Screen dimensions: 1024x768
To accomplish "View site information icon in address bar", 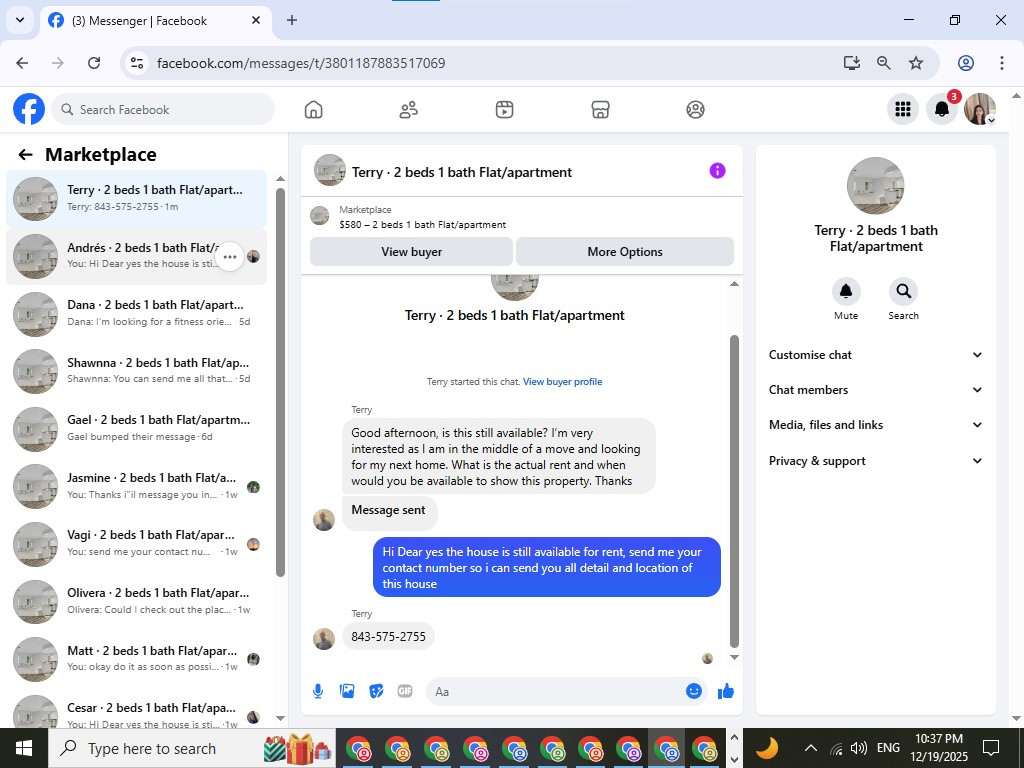I will pos(136,63).
